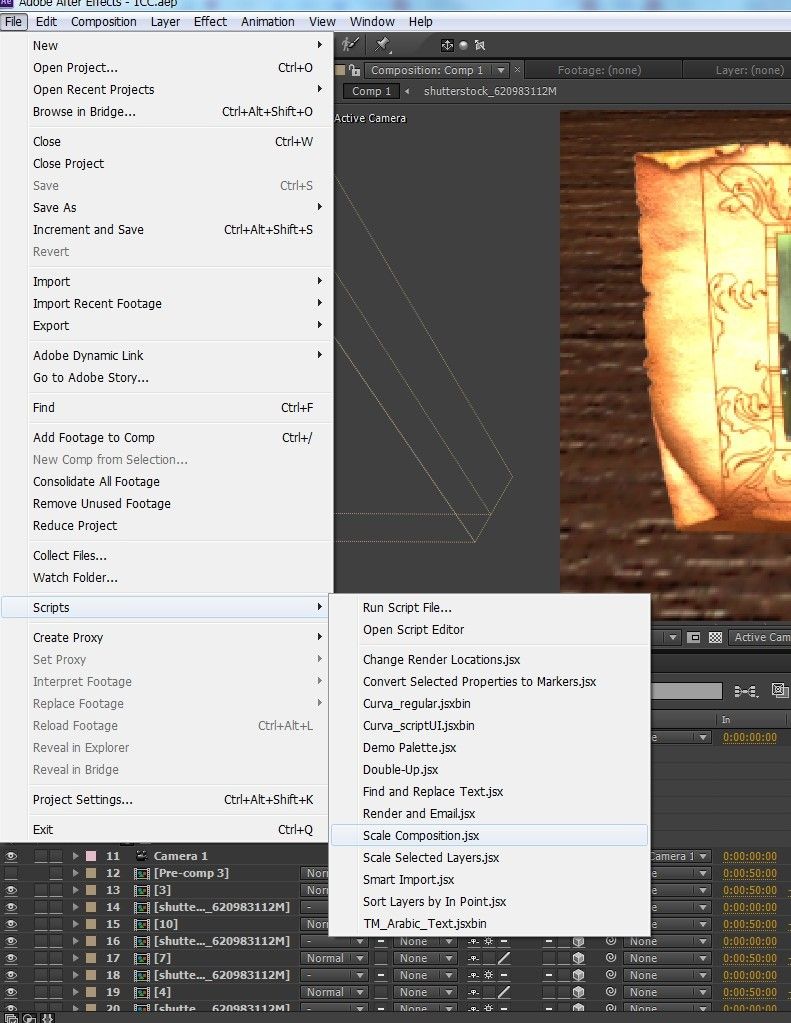The width and height of the screenshot is (791, 1023).
Task: Click 3D cube switch on layer 16
Action: point(578,941)
